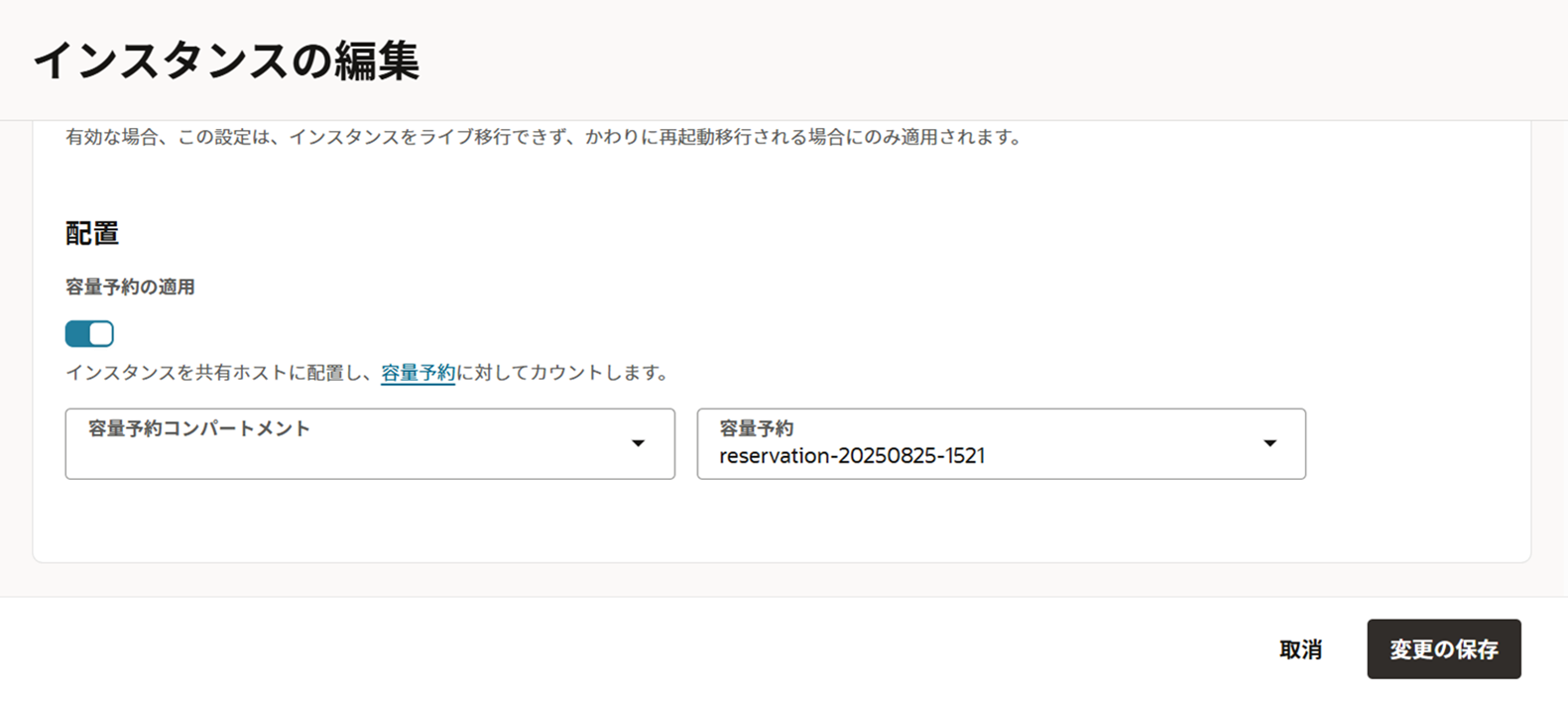
Task: Cancel editing with the 取消 button
Action: click(1300, 649)
